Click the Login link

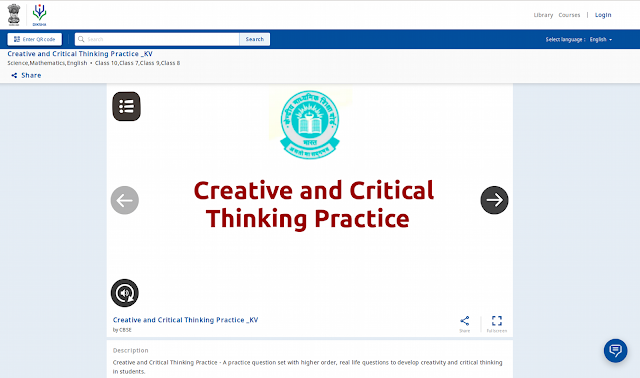tap(603, 15)
